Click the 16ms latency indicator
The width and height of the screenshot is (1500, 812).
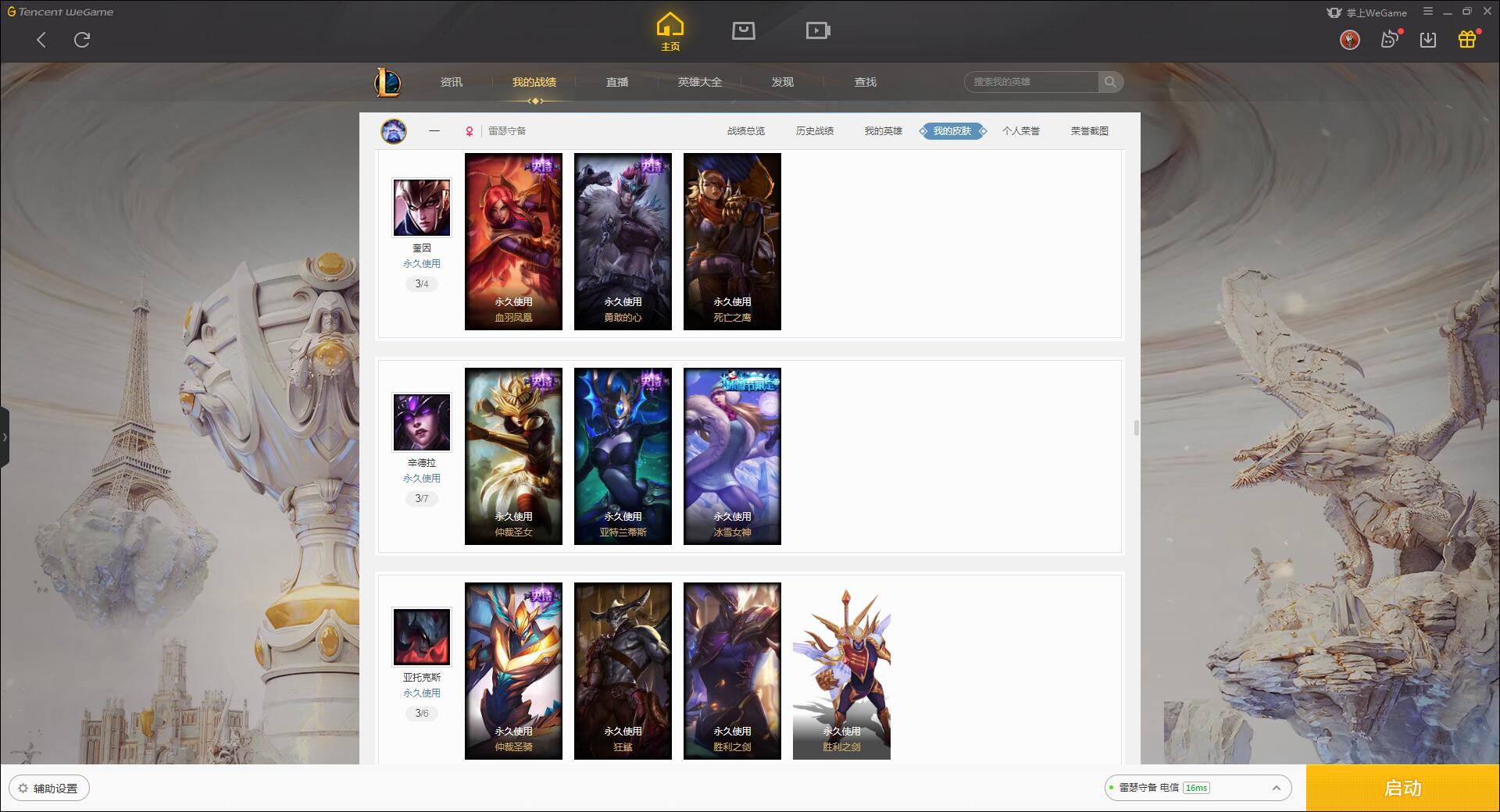pos(1196,788)
